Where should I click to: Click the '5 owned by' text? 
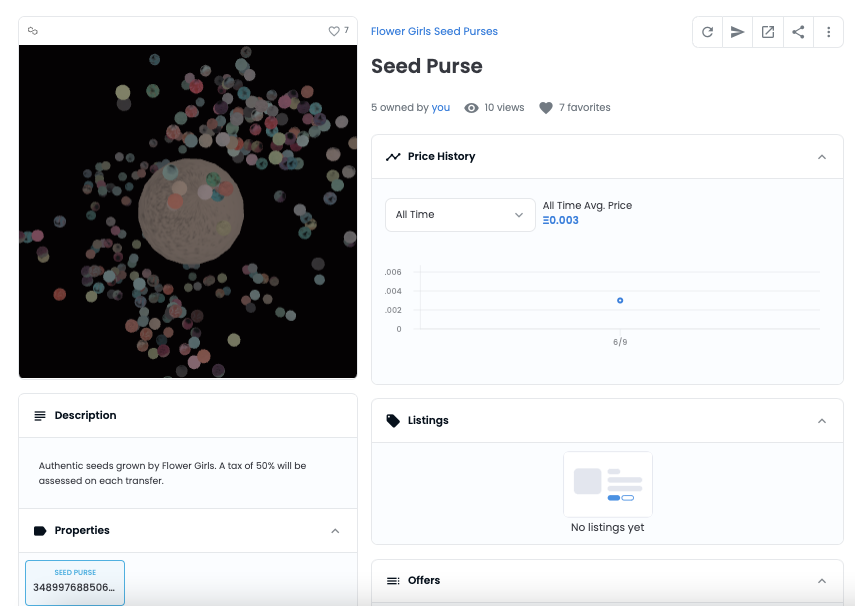(x=400, y=107)
